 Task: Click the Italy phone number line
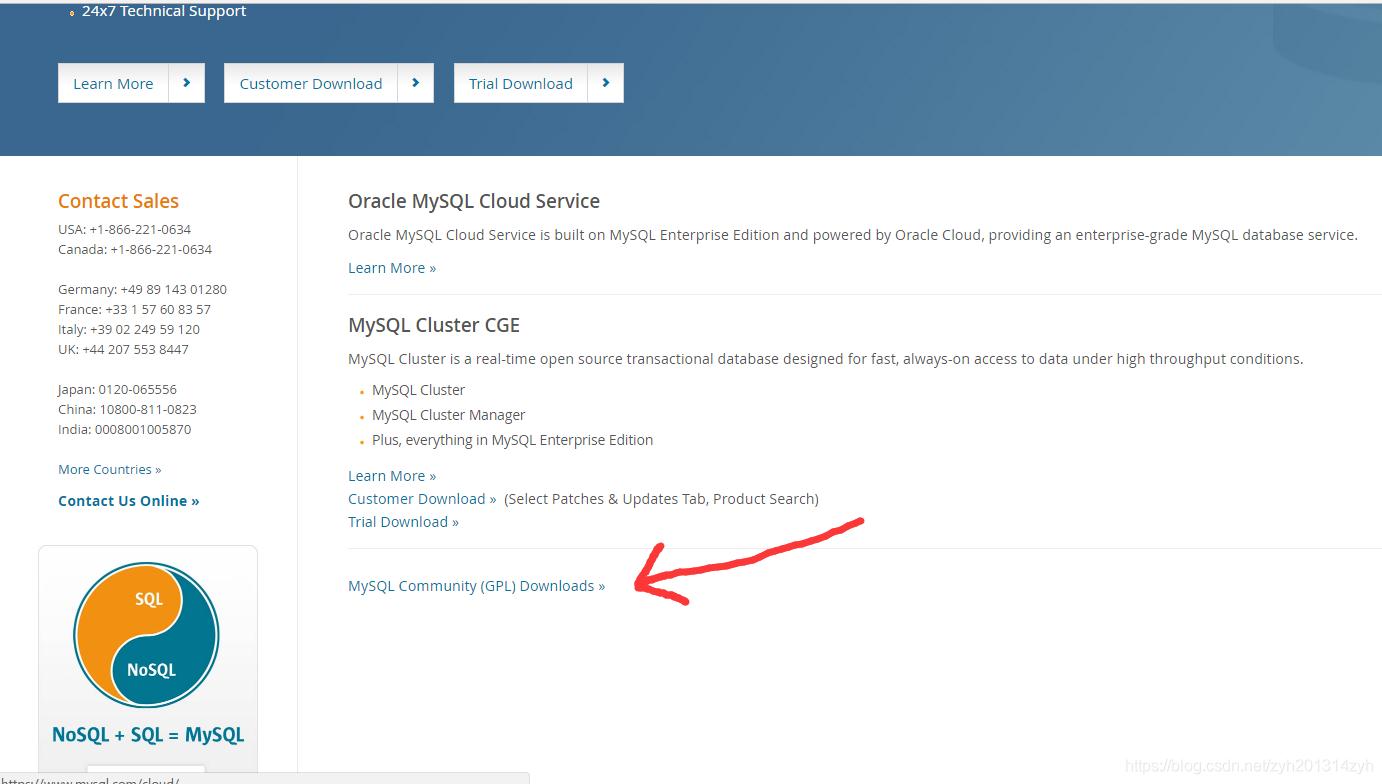[x=129, y=329]
